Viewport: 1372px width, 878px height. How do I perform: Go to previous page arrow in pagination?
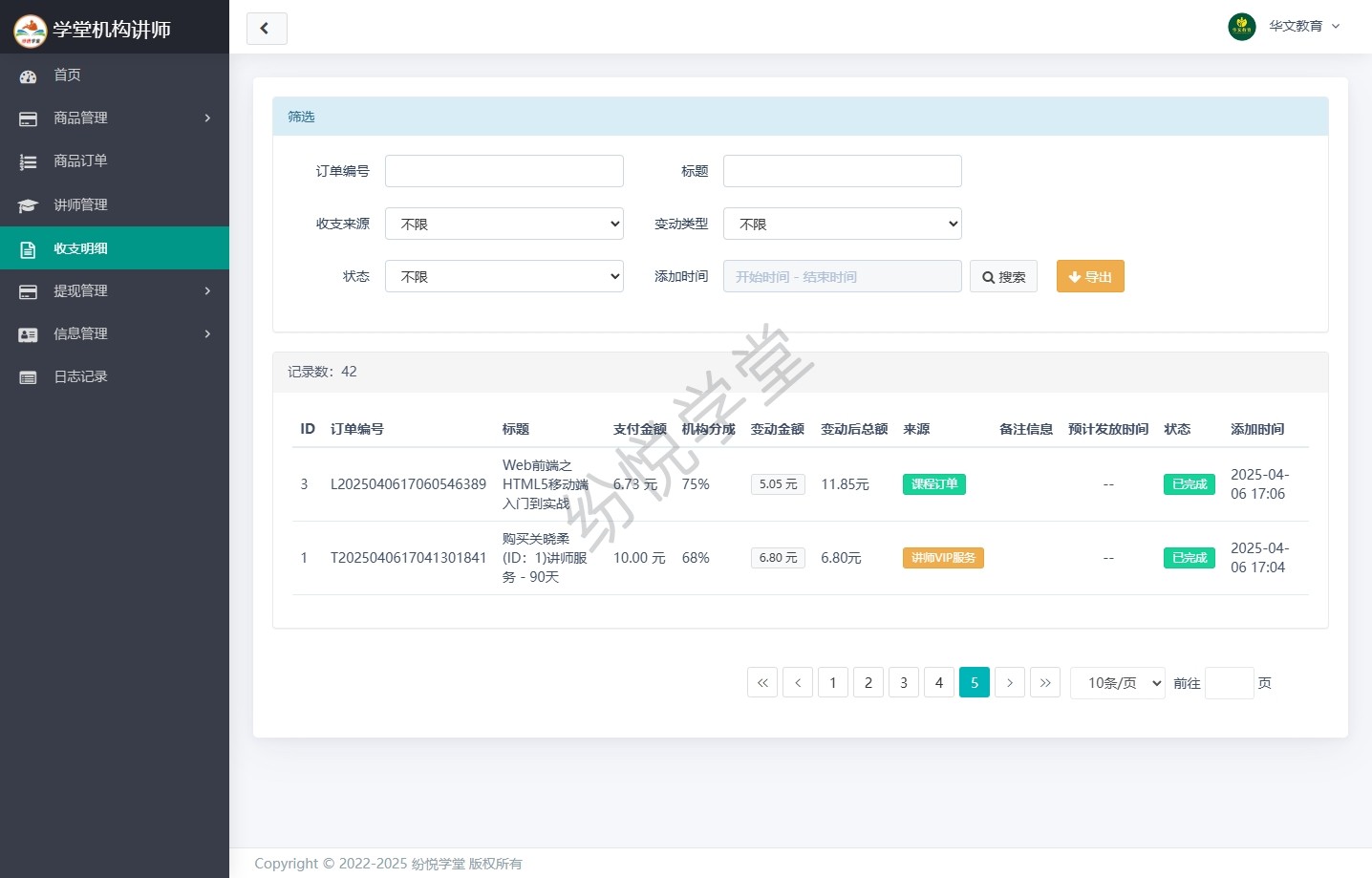click(x=798, y=682)
